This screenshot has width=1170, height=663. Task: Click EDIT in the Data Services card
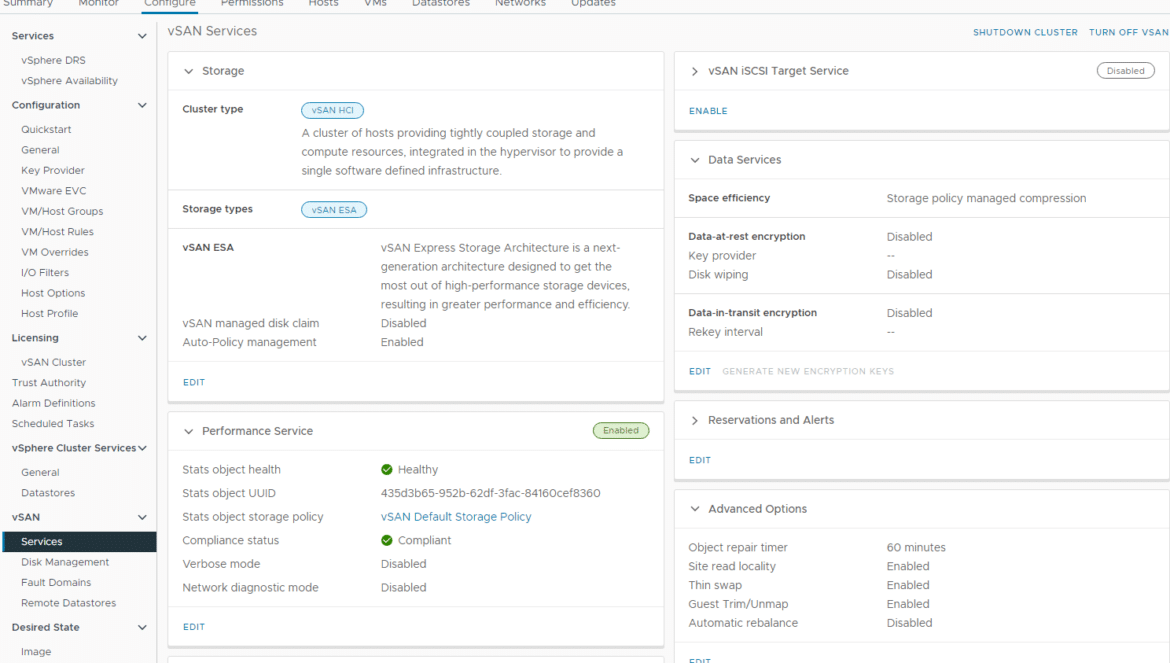tap(700, 371)
